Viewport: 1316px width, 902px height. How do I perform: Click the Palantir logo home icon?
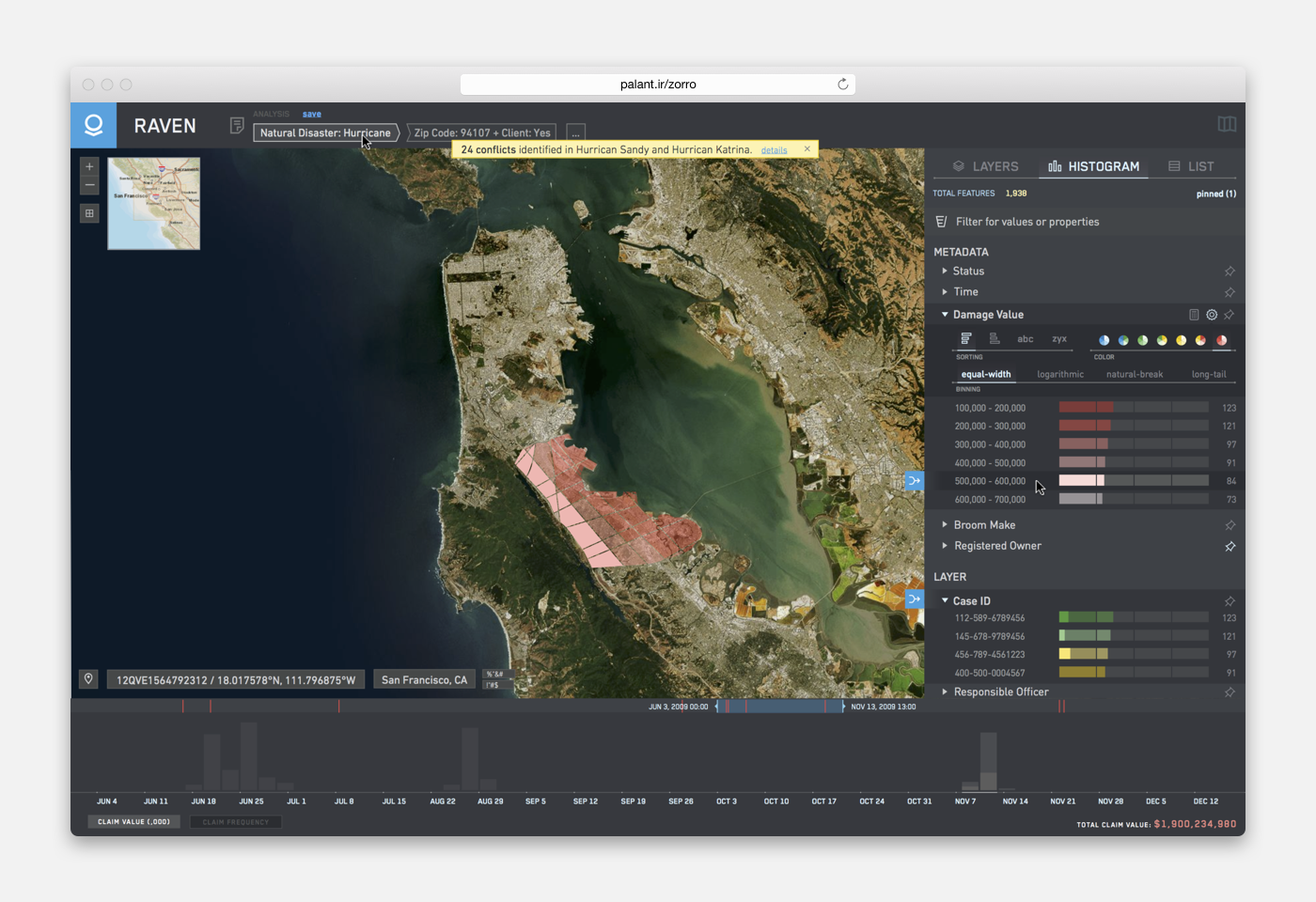93,125
